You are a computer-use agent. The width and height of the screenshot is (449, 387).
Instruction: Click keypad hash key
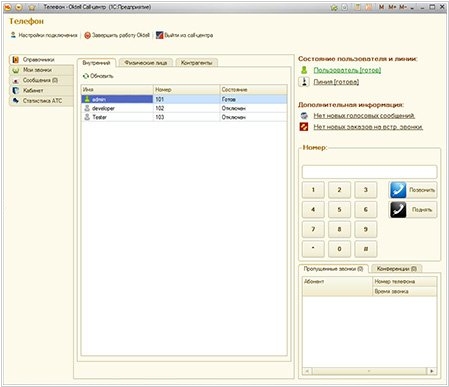(366, 249)
